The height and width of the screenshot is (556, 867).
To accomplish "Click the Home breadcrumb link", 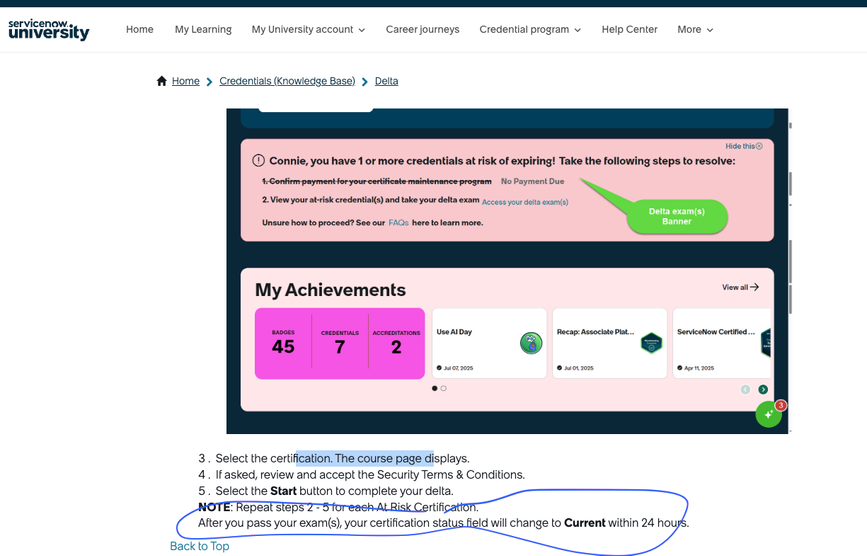I will click(185, 81).
